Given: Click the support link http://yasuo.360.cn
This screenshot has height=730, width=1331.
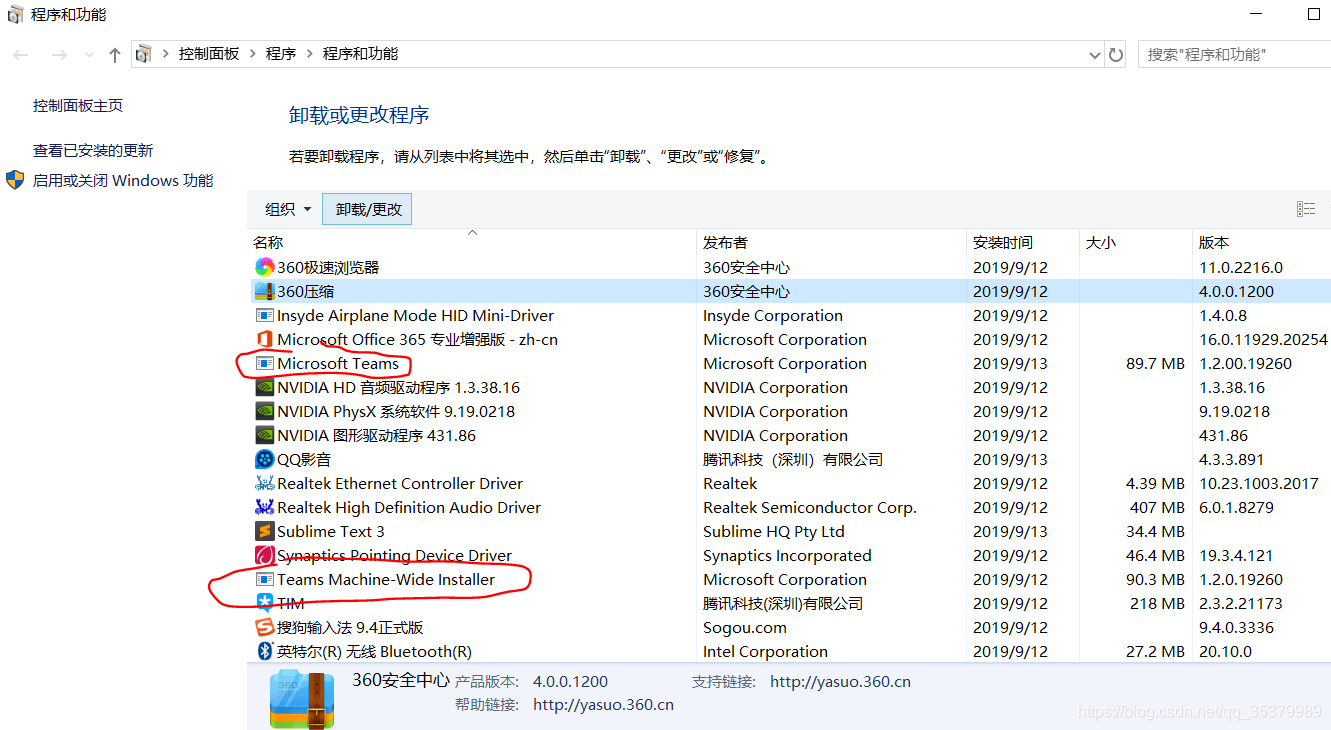Looking at the screenshot, I should pos(840,682).
